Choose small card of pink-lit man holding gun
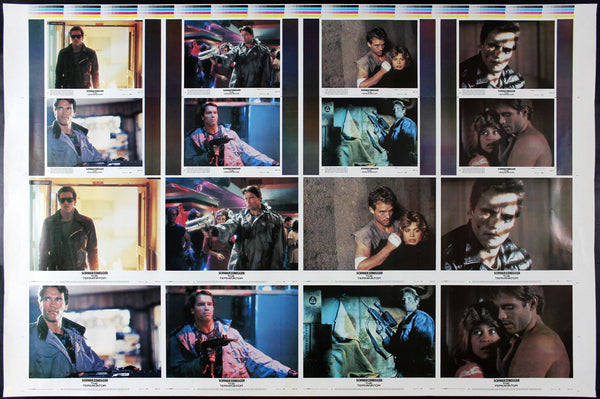 (232, 132)
